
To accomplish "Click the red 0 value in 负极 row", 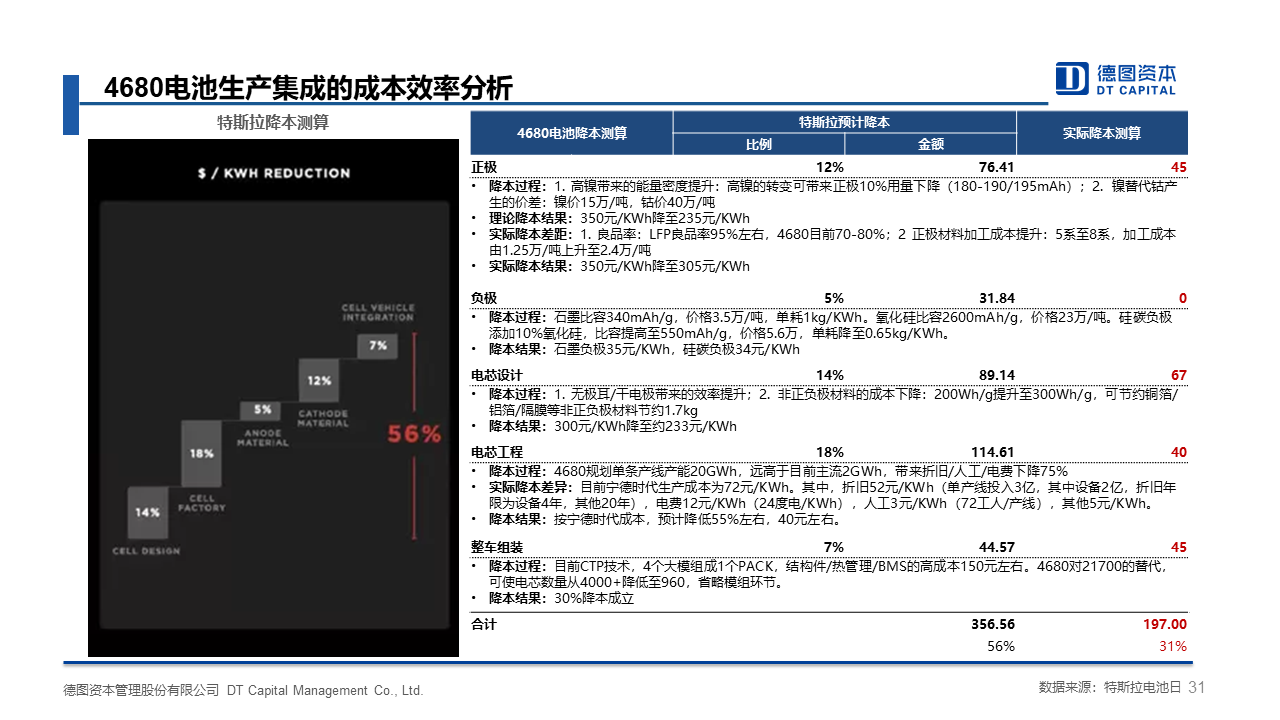I will (x=1183, y=298).
